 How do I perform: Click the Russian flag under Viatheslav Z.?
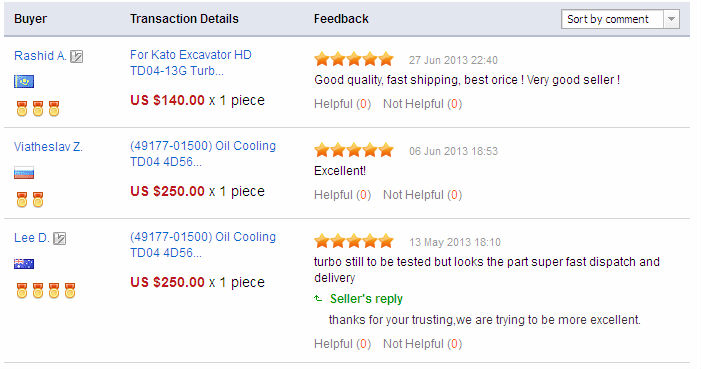click(x=24, y=173)
